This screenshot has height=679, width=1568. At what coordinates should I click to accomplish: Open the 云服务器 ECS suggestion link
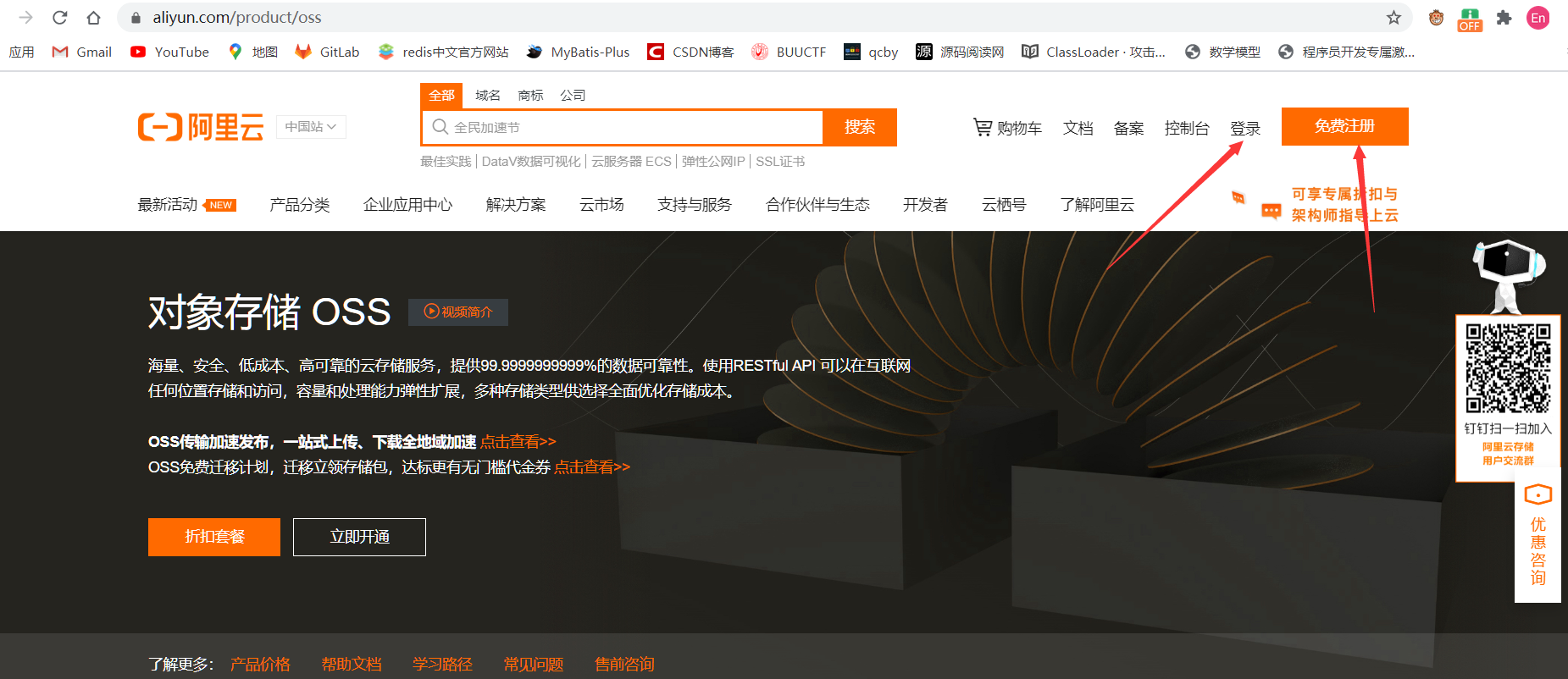click(x=631, y=162)
